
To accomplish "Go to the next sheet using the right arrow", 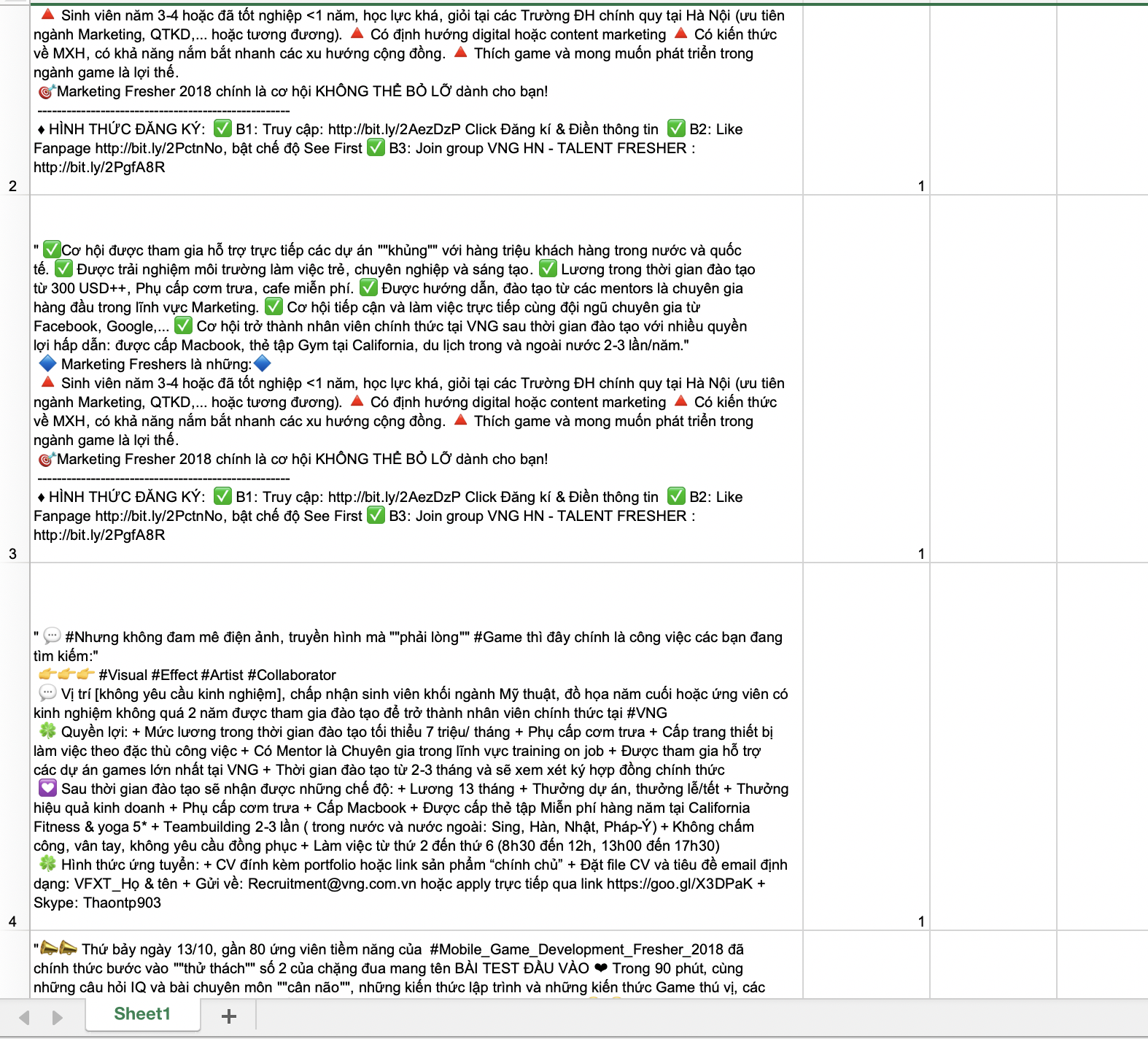I will (58, 1017).
